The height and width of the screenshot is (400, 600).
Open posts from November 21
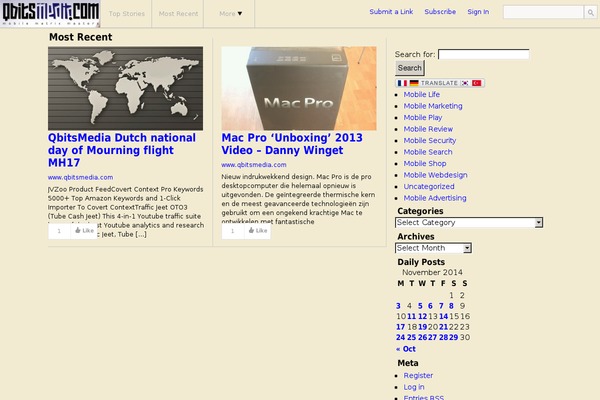[443, 327]
